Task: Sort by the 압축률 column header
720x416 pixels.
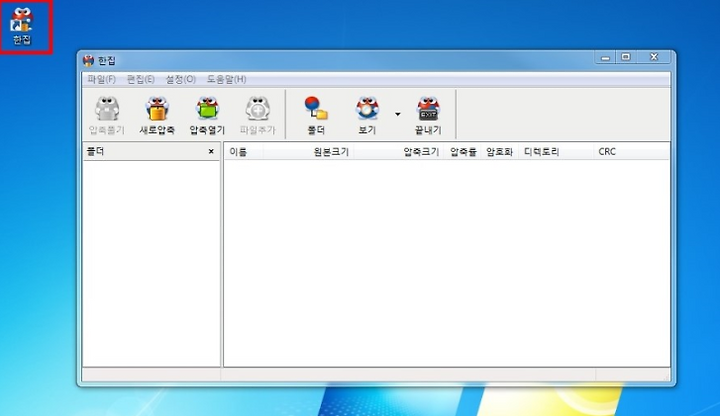Action: pos(462,152)
